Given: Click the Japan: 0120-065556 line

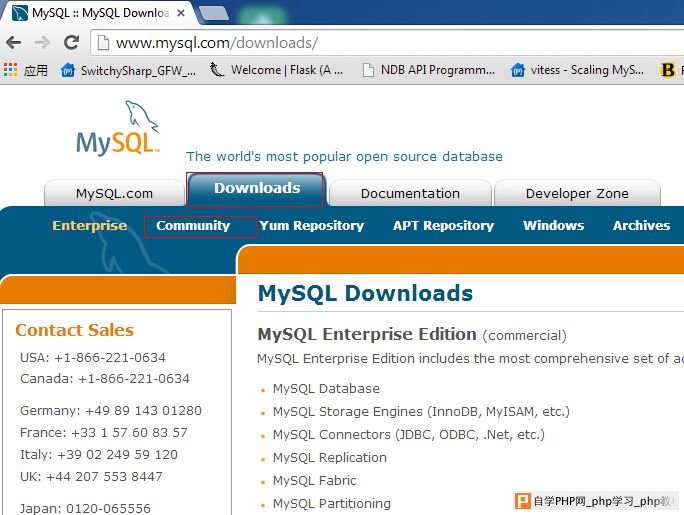Looking at the screenshot, I should tap(86, 508).
